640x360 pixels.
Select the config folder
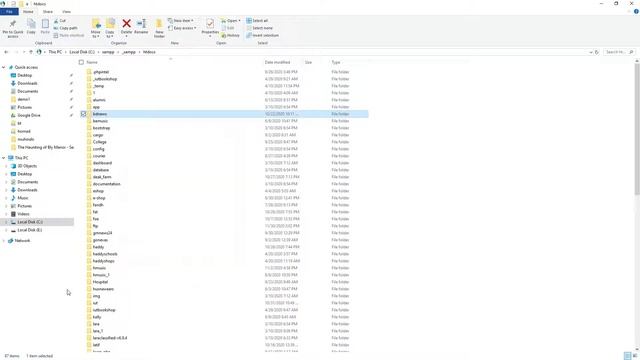[x=98, y=149]
